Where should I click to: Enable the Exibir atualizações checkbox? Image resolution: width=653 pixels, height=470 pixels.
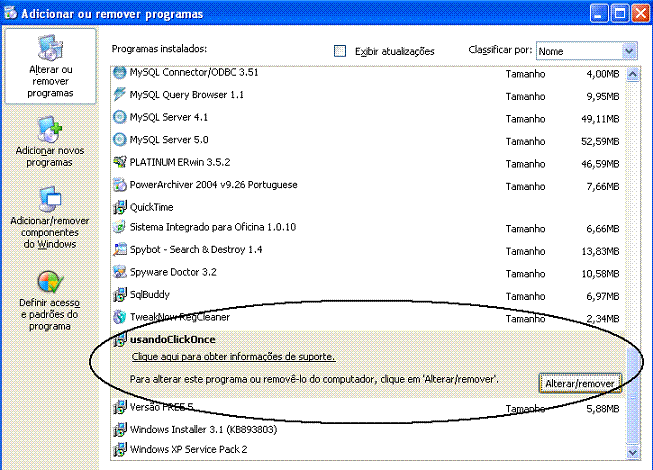tap(340, 51)
